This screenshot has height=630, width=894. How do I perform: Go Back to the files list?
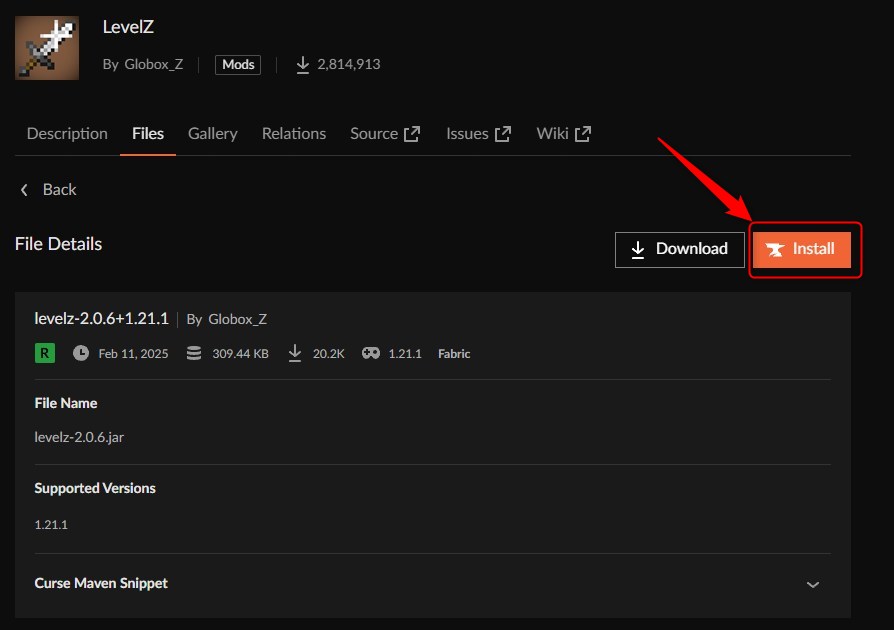[x=48, y=189]
